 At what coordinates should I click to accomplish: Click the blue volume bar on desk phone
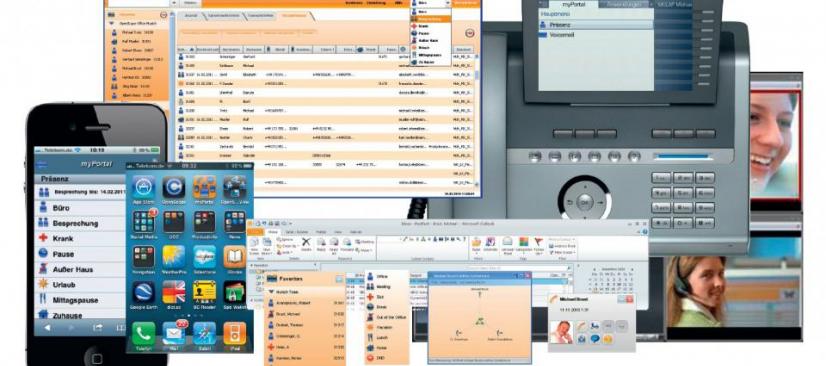coord(683,156)
